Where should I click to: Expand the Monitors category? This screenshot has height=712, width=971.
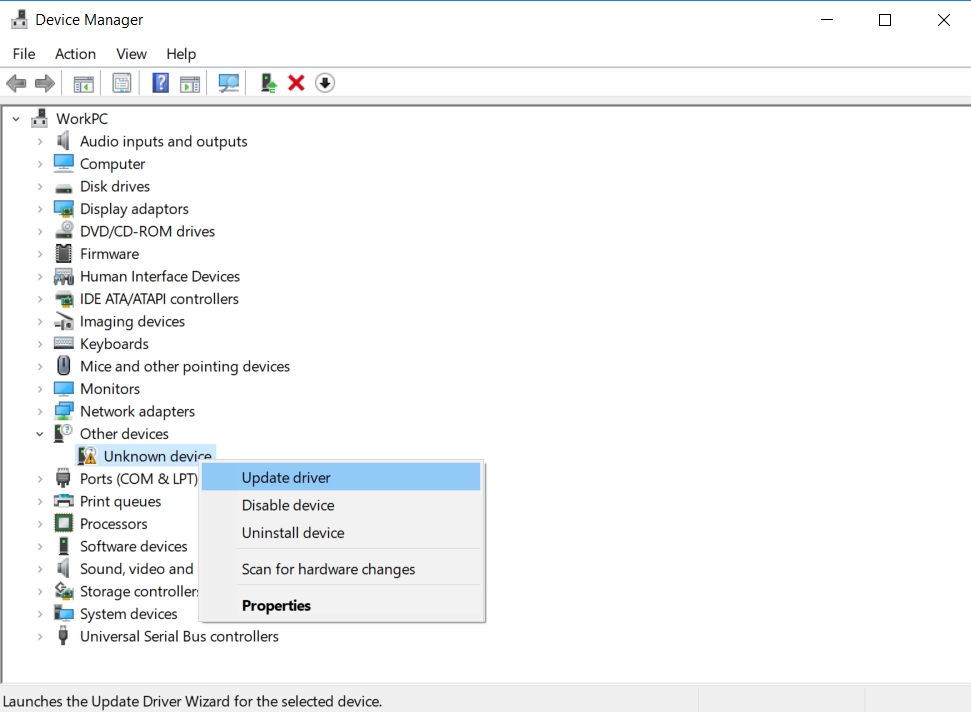(x=40, y=389)
